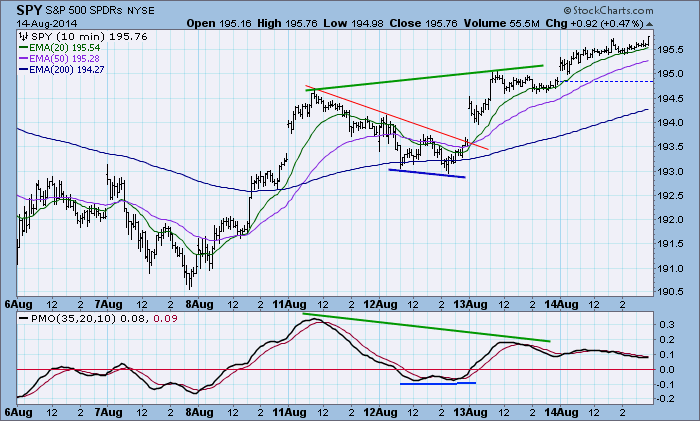The width and height of the screenshot is (700, 421).
Task: Click the red 0.09 PMO signal value
Action: click(165, 319)
